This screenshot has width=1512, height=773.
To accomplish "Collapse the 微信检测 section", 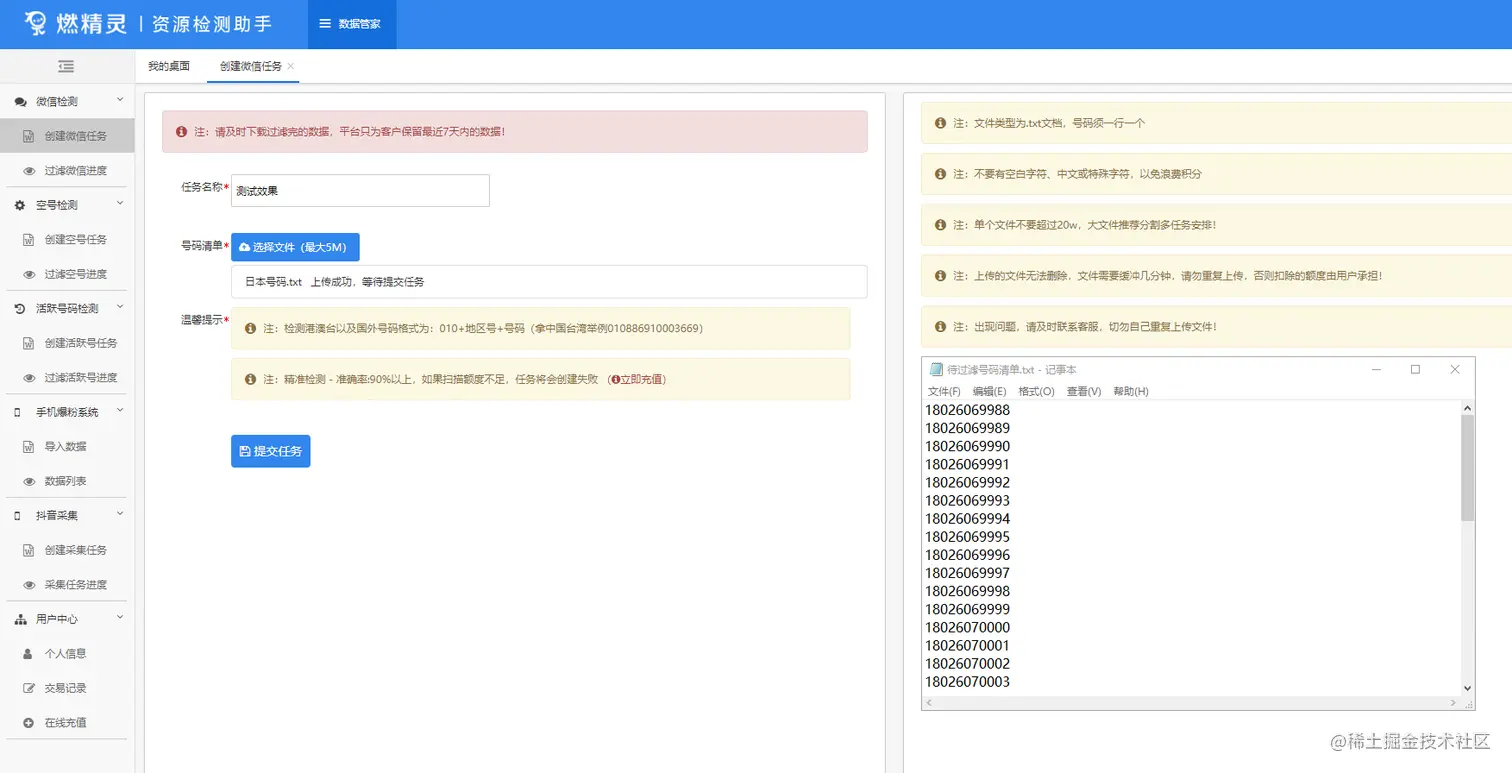I will coord(119,101).
